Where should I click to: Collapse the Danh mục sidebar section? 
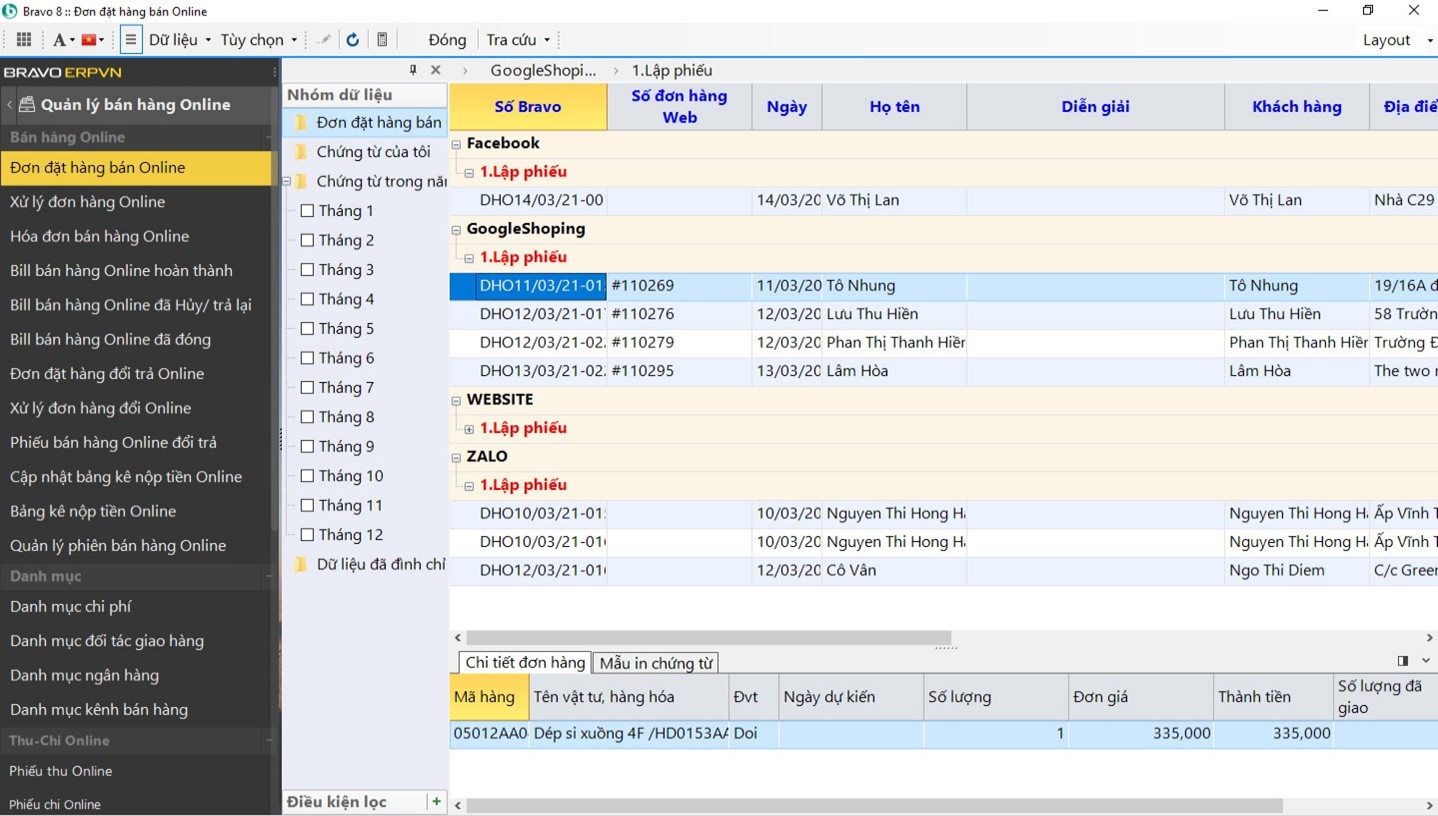coord(268,577)
